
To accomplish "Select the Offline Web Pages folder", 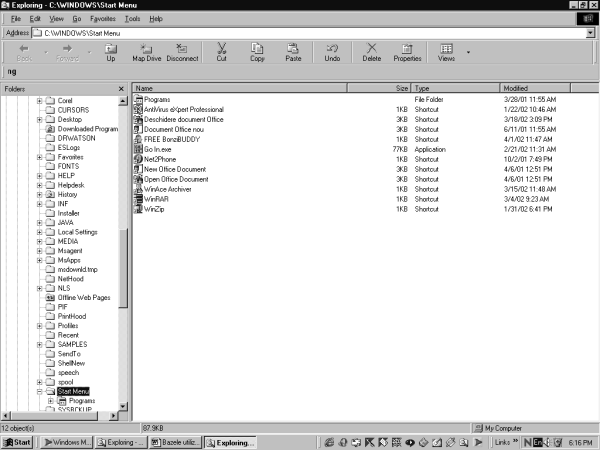I will point(78,298).
